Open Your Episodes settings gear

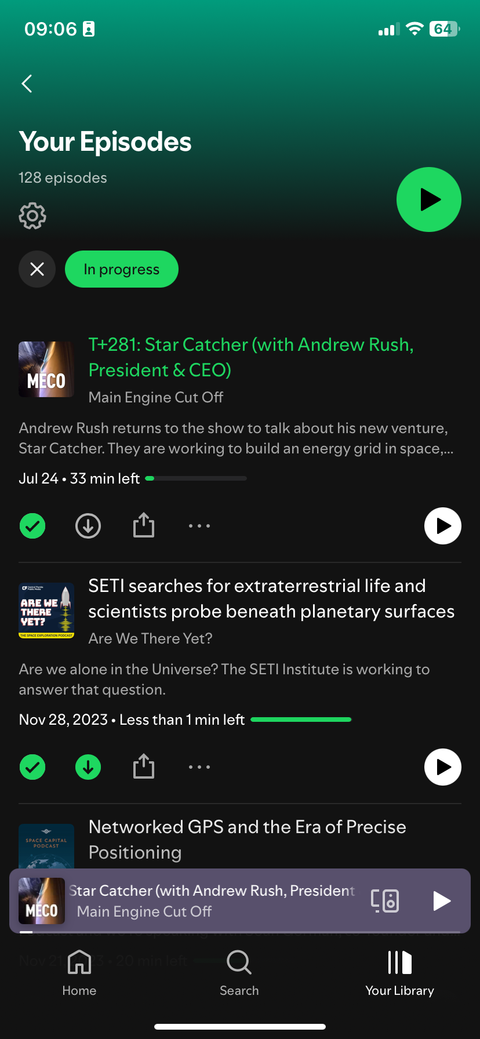[32, 216]
